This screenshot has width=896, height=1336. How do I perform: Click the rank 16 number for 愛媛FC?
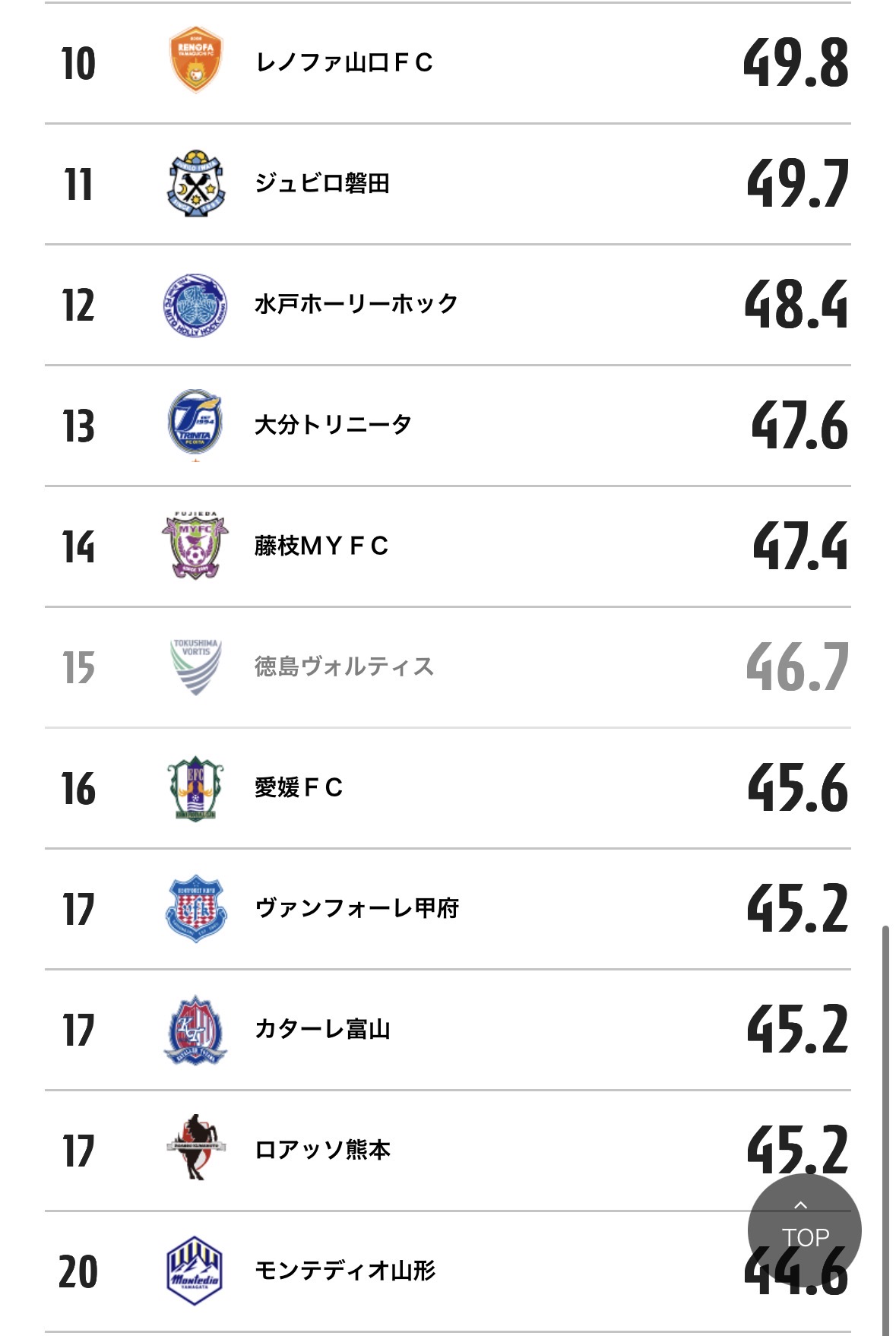(78, 788)
